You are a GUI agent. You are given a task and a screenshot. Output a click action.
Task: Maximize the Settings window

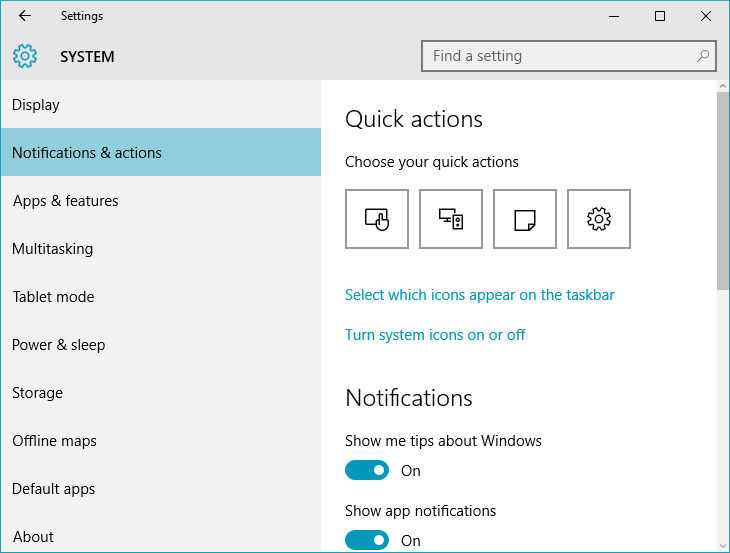click(660, 16)
